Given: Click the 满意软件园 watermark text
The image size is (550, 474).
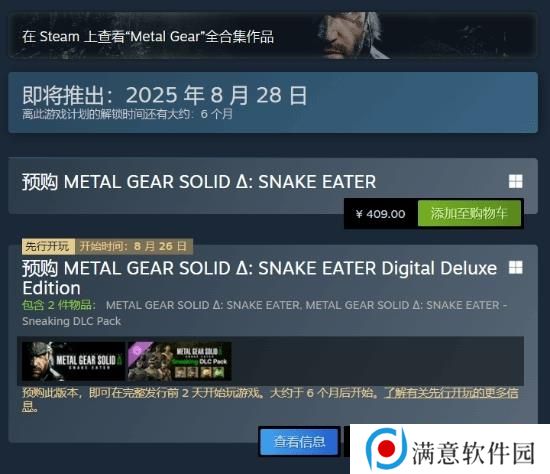Looking at the screenshot, I should (x=474, y=452).
